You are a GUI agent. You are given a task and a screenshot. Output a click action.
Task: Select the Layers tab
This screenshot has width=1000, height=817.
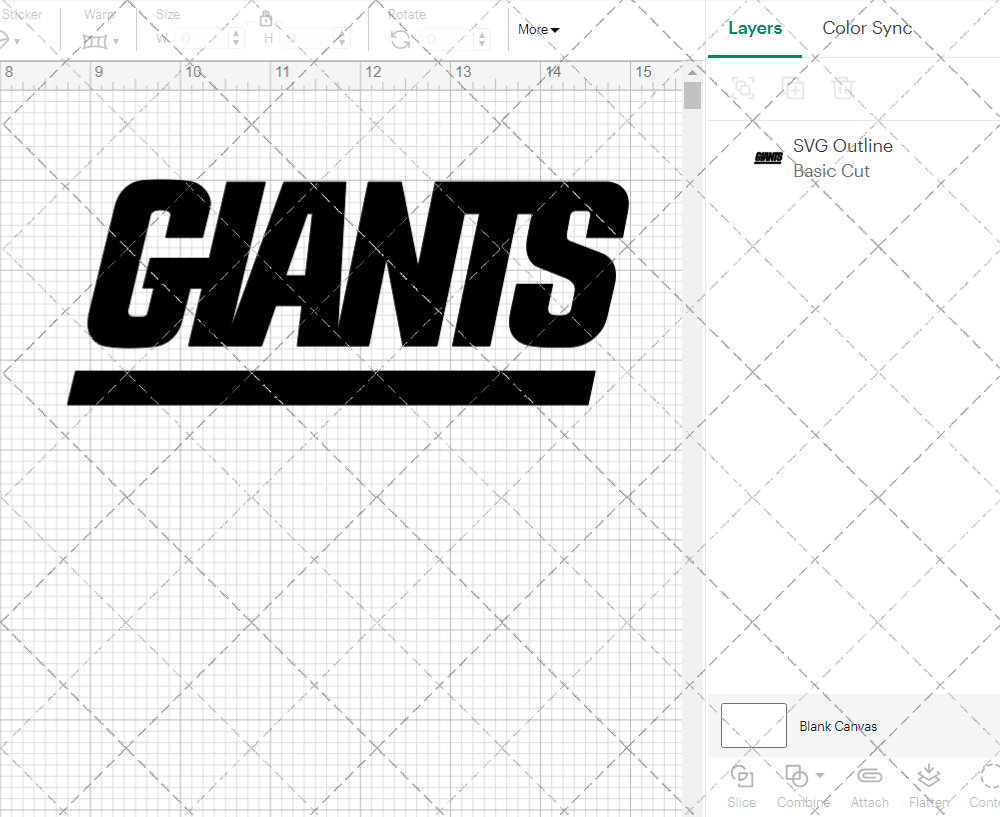tap(755, 28)
